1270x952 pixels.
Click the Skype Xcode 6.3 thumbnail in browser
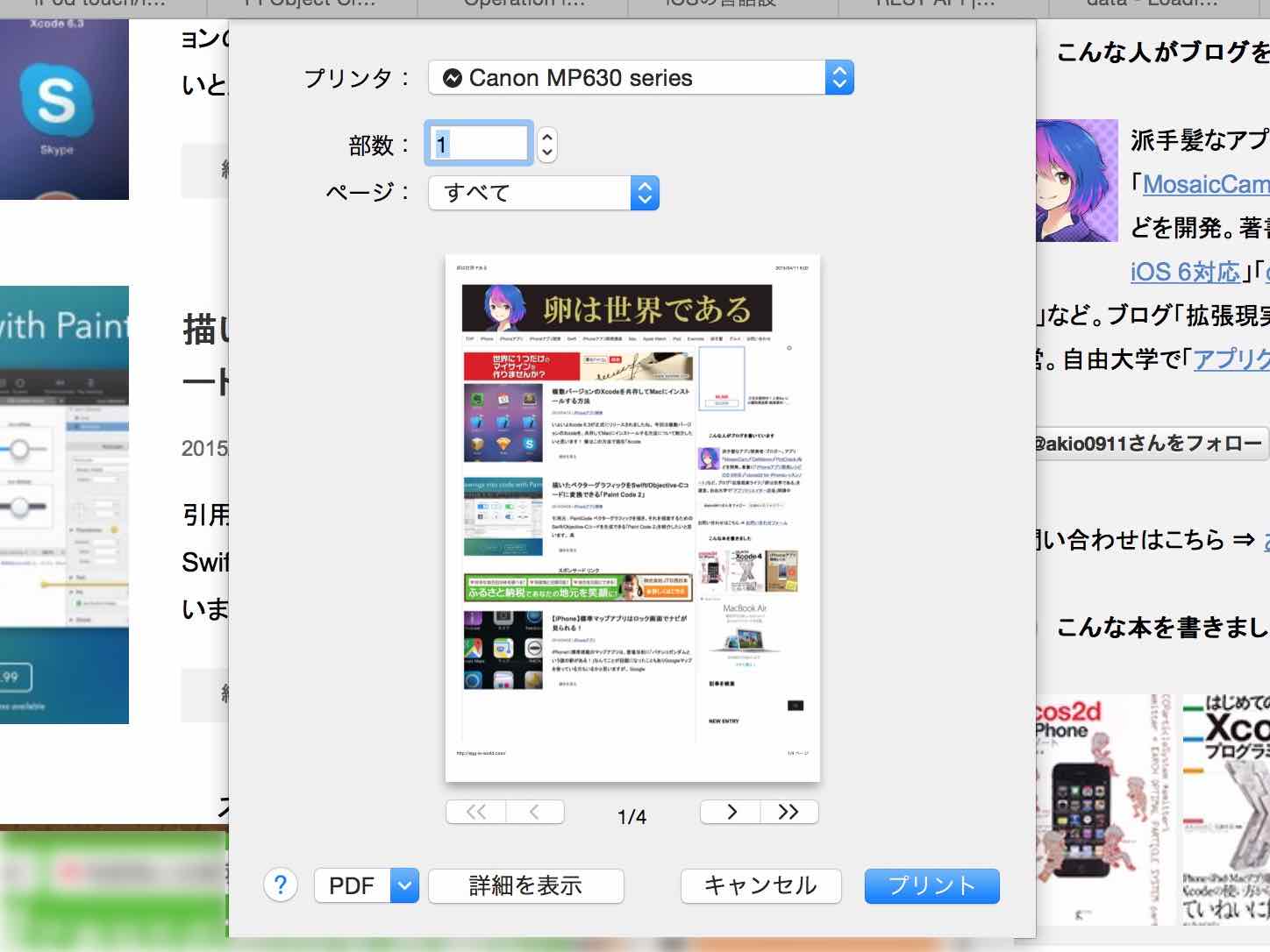[64, 109]
